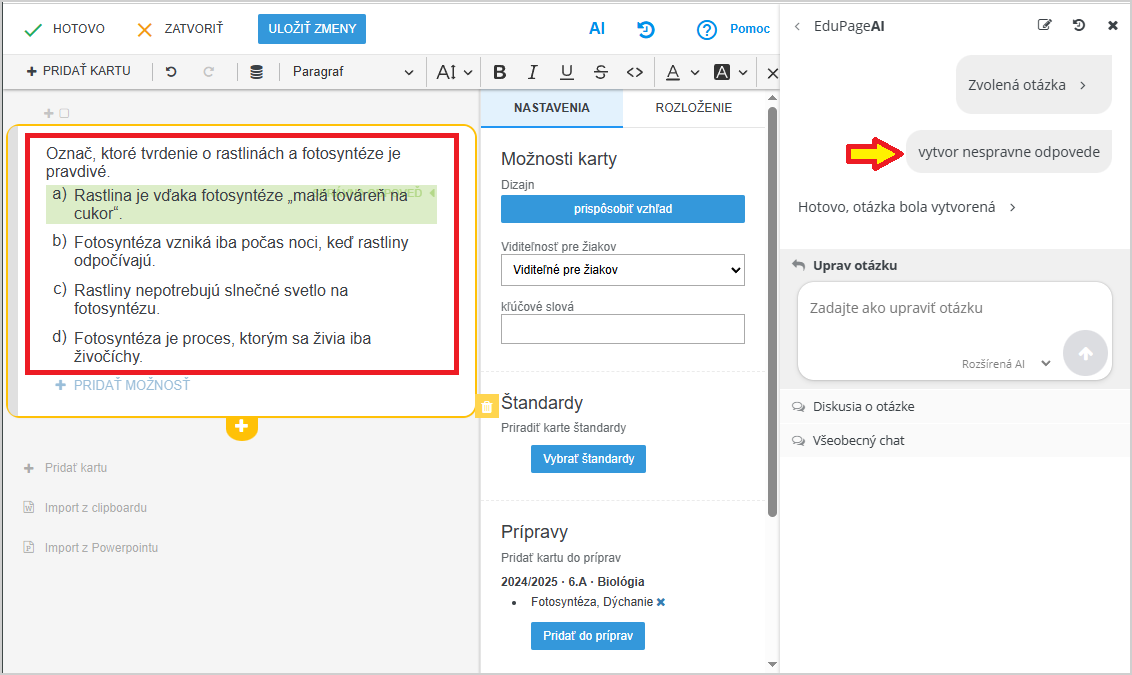Click the strikethrough formatting icon
This screenshot has width=1132, height=675.
click(600, 72)
